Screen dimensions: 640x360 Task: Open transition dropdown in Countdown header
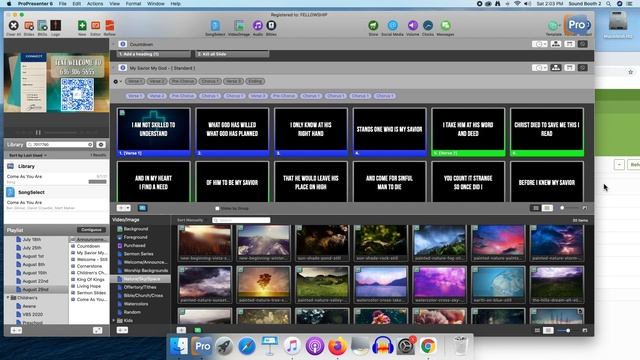(x=540, y=44)
